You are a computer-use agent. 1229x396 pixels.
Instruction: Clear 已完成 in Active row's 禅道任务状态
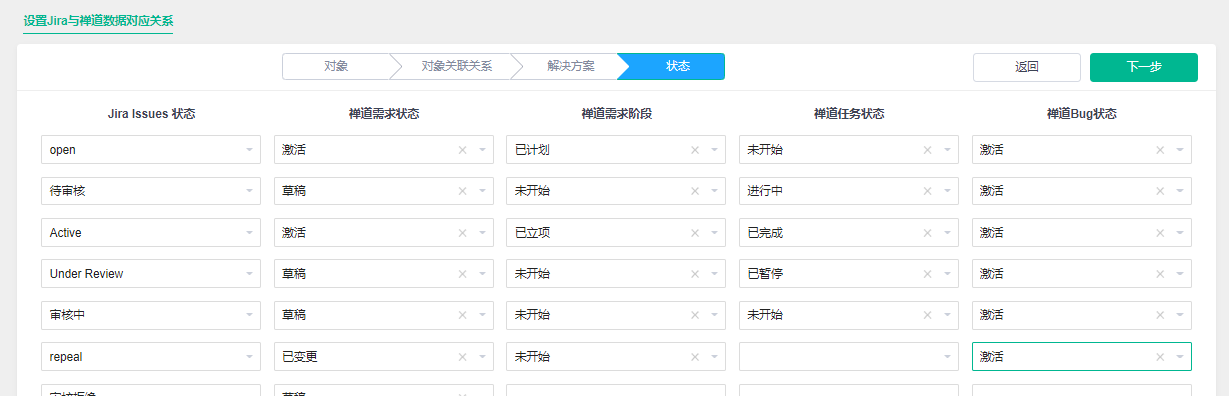927,233
